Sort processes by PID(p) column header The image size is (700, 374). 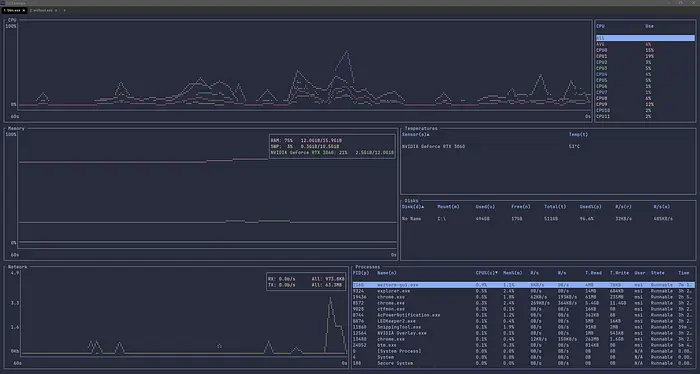click(361, 273)
